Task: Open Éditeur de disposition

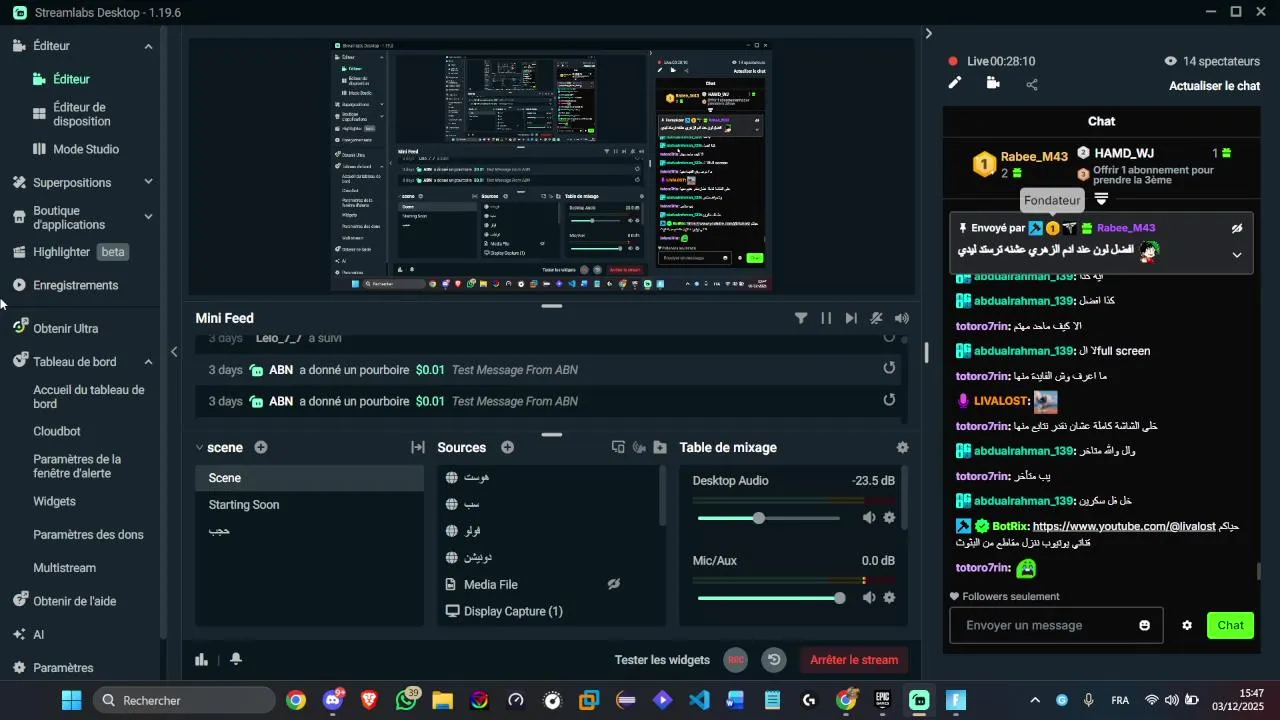Action: click(84, 114)
